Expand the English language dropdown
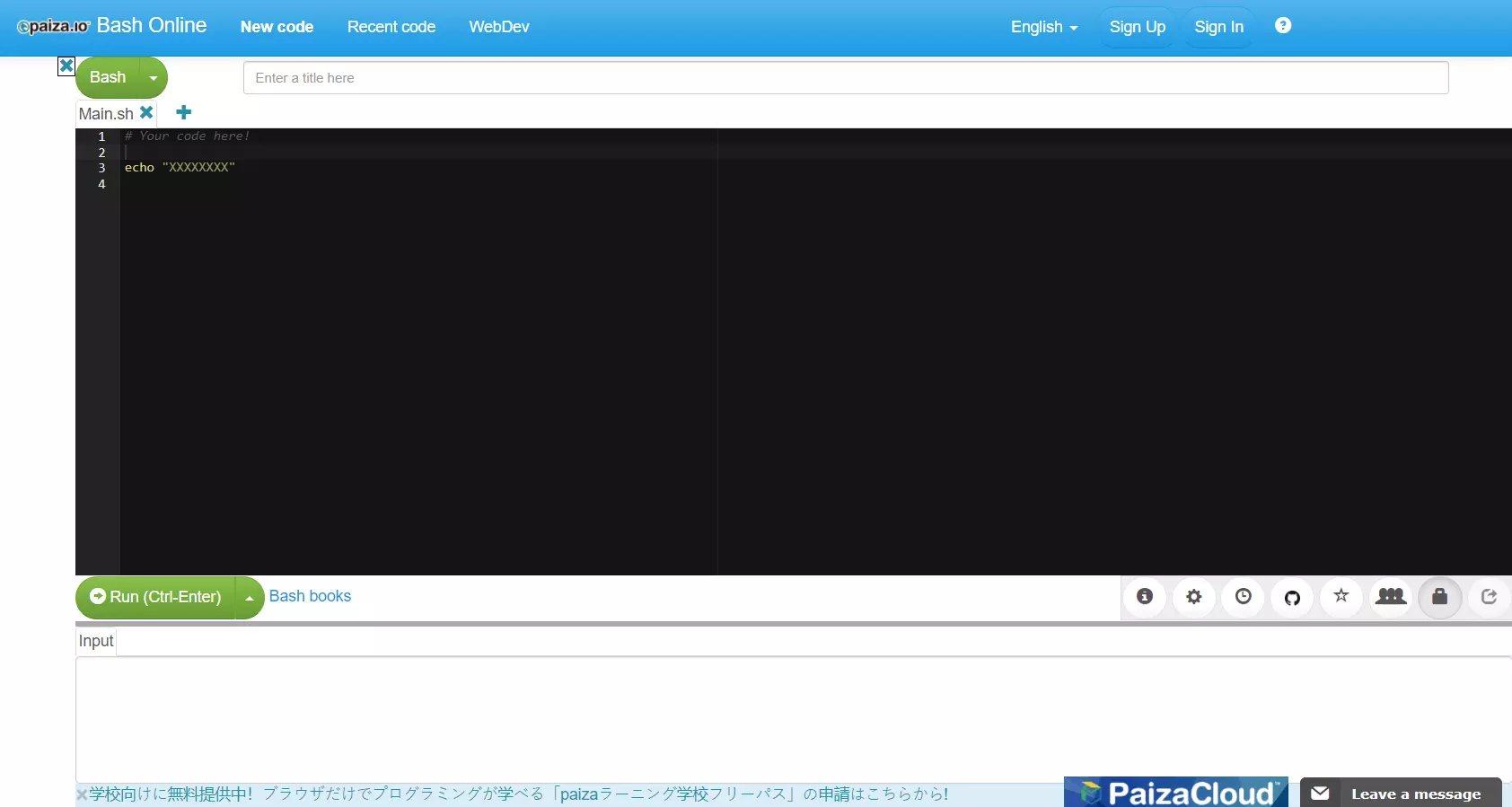Image resolution: width=1512 pixels, height=807 pixels. click(x=1044, y=27)
